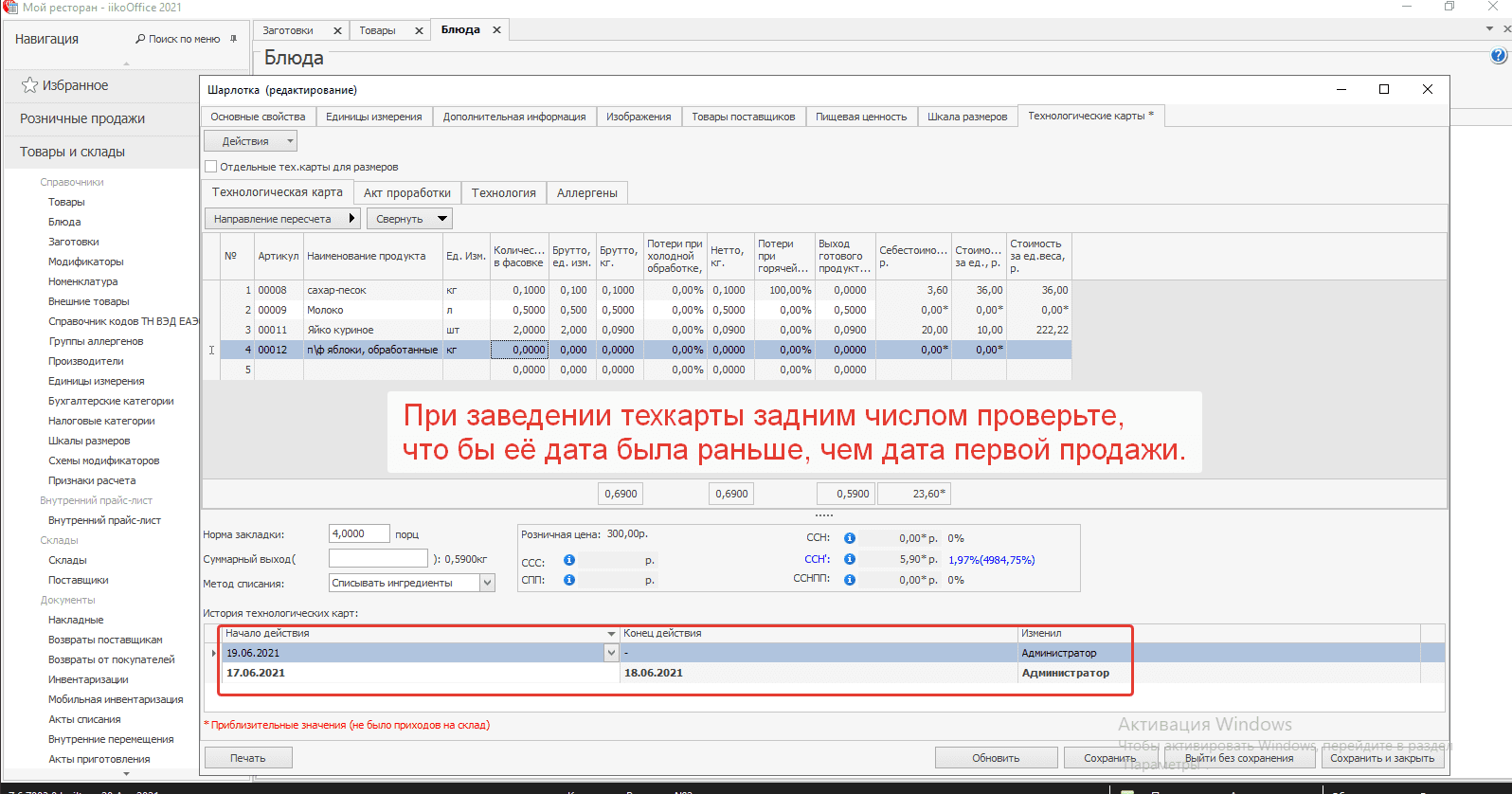Screen dimensions: 1512x794
Task: Enable Отдельные тех.карты для размеров checkbox
Action: 211,167
